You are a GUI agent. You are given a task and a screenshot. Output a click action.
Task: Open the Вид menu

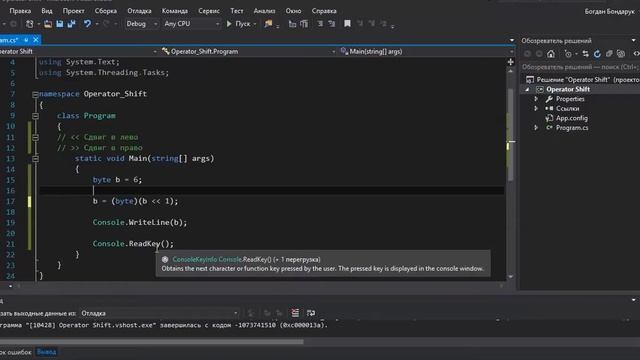pos(47,11)
